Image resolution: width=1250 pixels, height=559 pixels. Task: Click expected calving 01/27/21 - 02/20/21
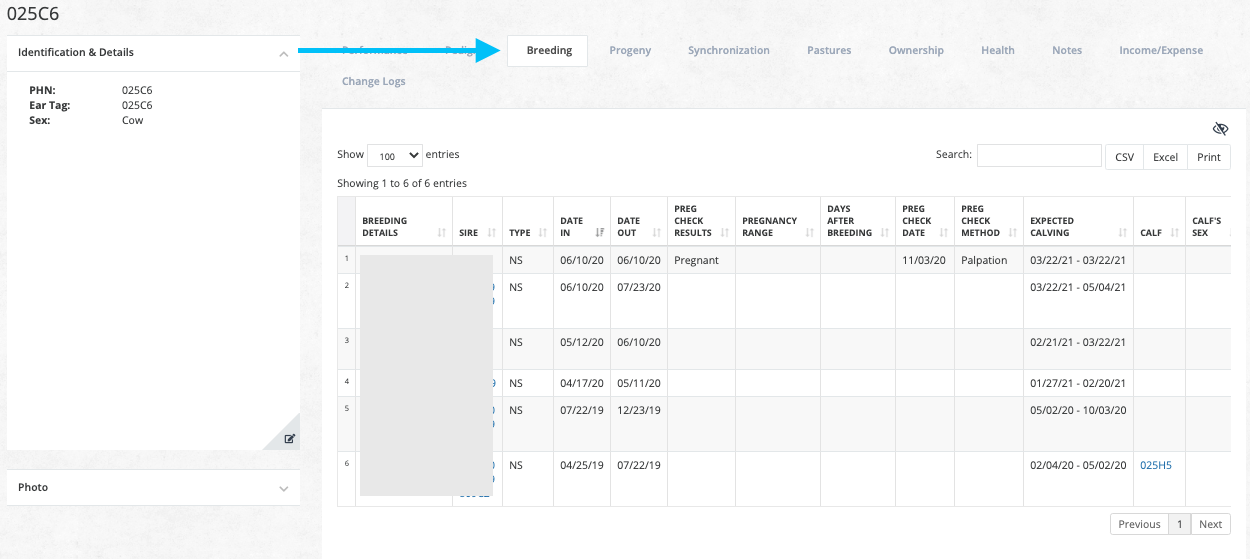pos(1078,384)
